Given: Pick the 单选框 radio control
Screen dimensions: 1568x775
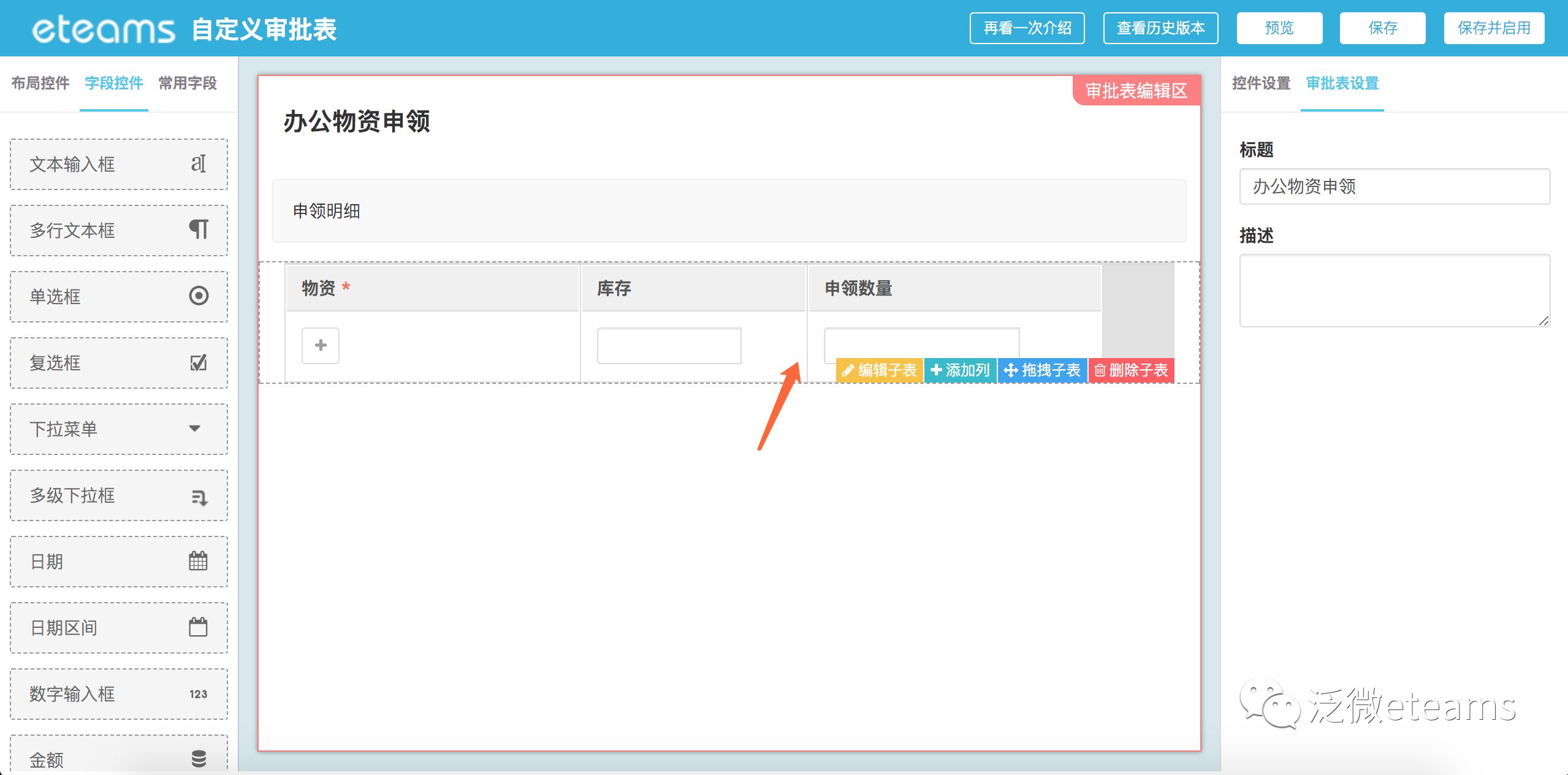Looking at the screenshot, I should click(x=119, y=296).
